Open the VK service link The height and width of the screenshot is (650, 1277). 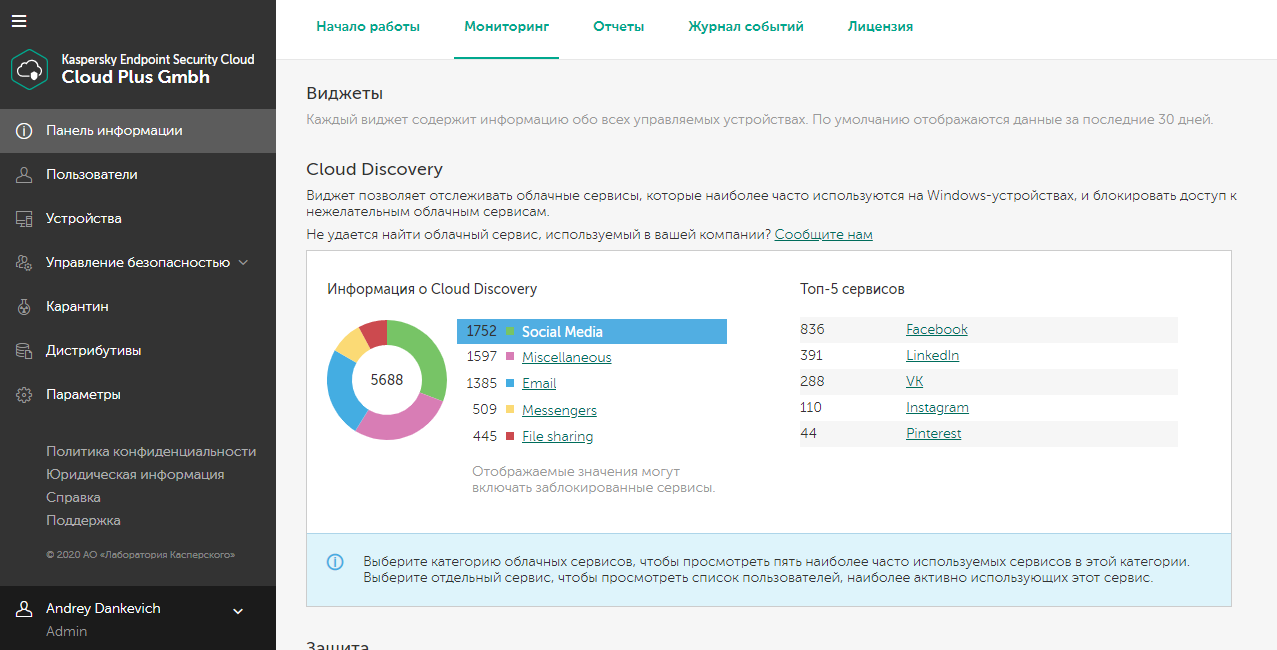tap(915, 382)
